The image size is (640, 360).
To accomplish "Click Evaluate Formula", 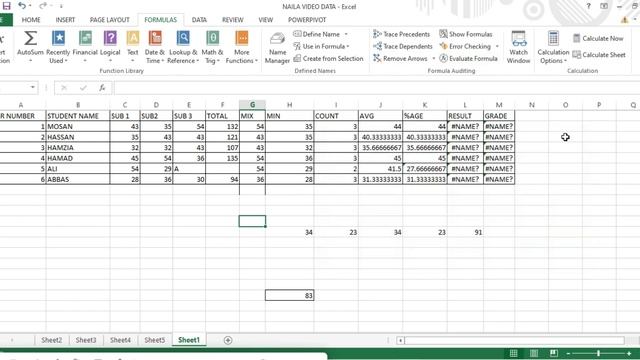I will [468, 58].
